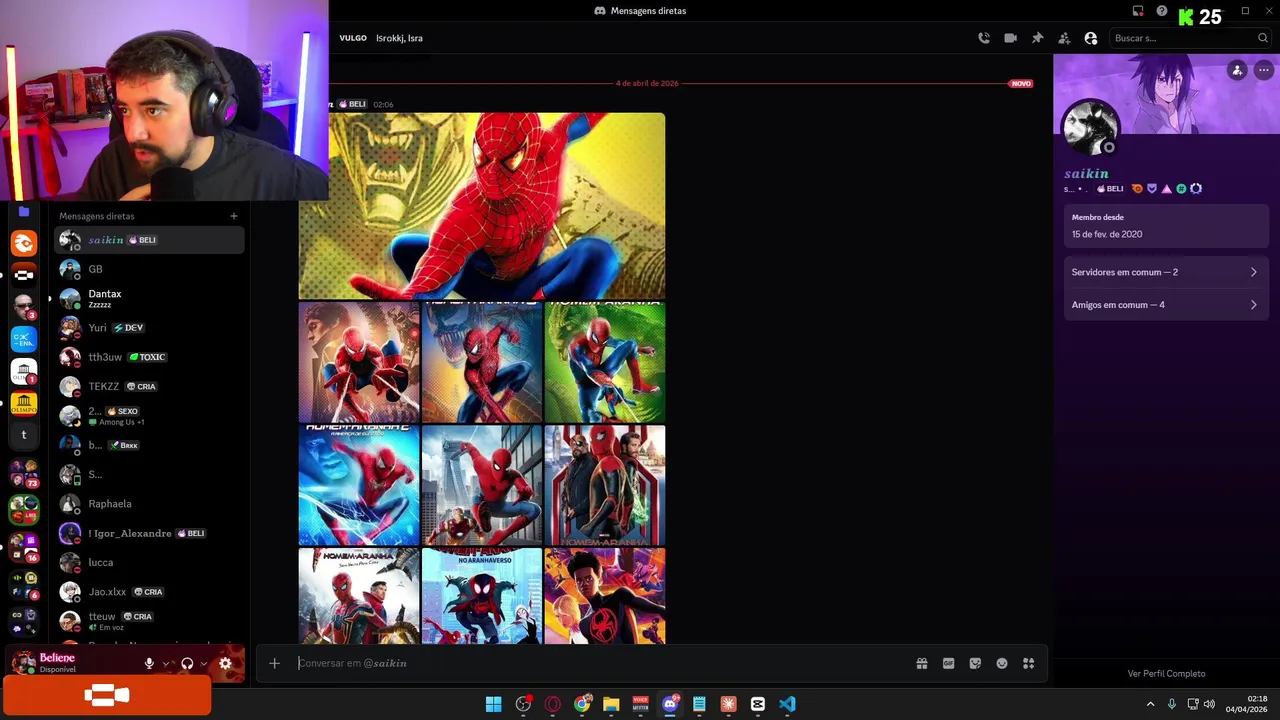Open the tteuw direct message
The image size is (1280, 720).
click(149, 621)
